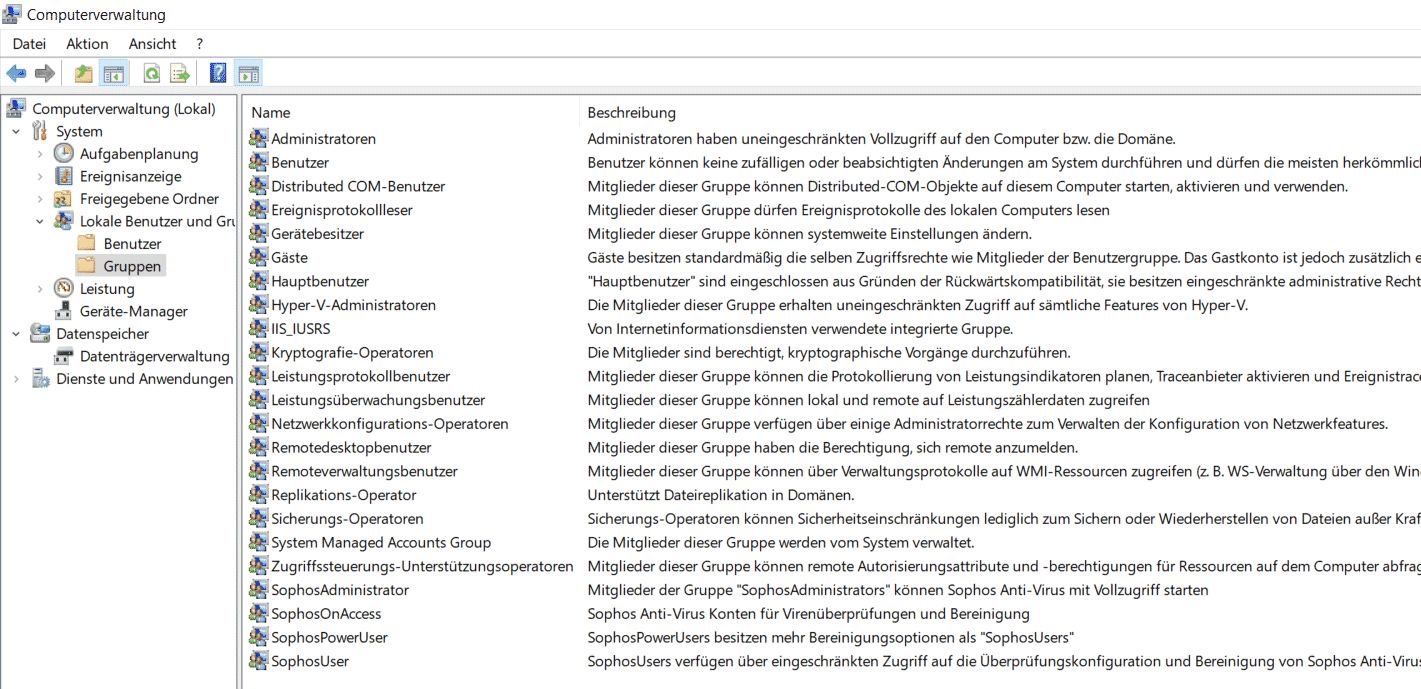Viewport: 1421px width, 689px height.
Task: Open Help via the blue question mark icon
Action: point(218,73)
